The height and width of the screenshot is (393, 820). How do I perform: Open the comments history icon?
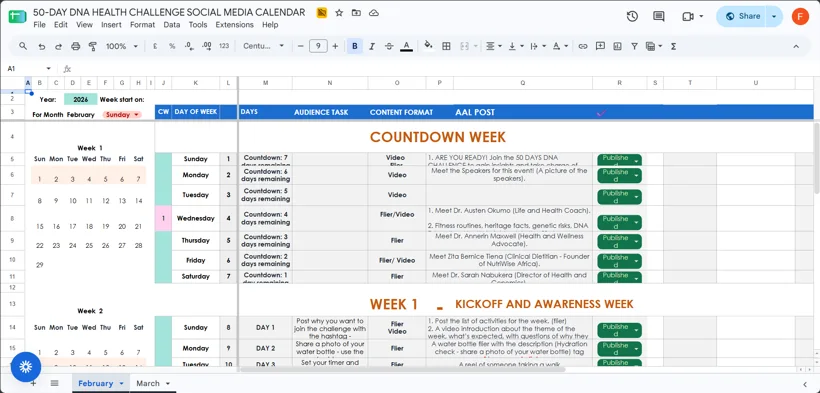[659, 16]
